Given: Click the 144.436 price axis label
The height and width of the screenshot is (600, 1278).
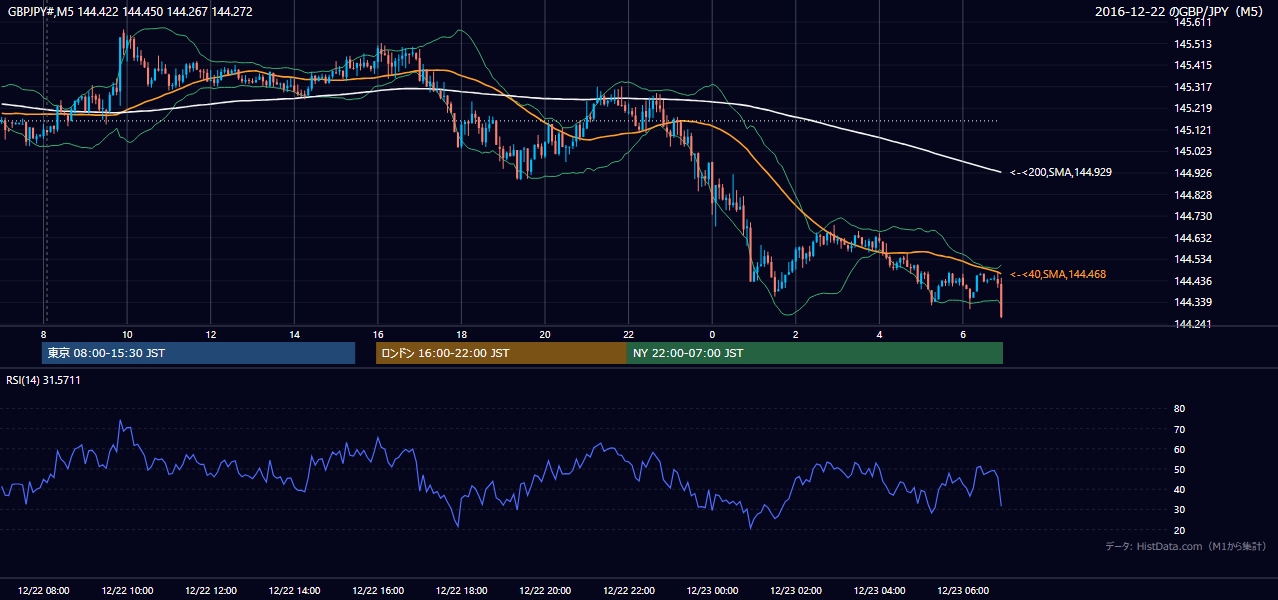Looking at the screenshot, I should click(x=1193, y=281).
